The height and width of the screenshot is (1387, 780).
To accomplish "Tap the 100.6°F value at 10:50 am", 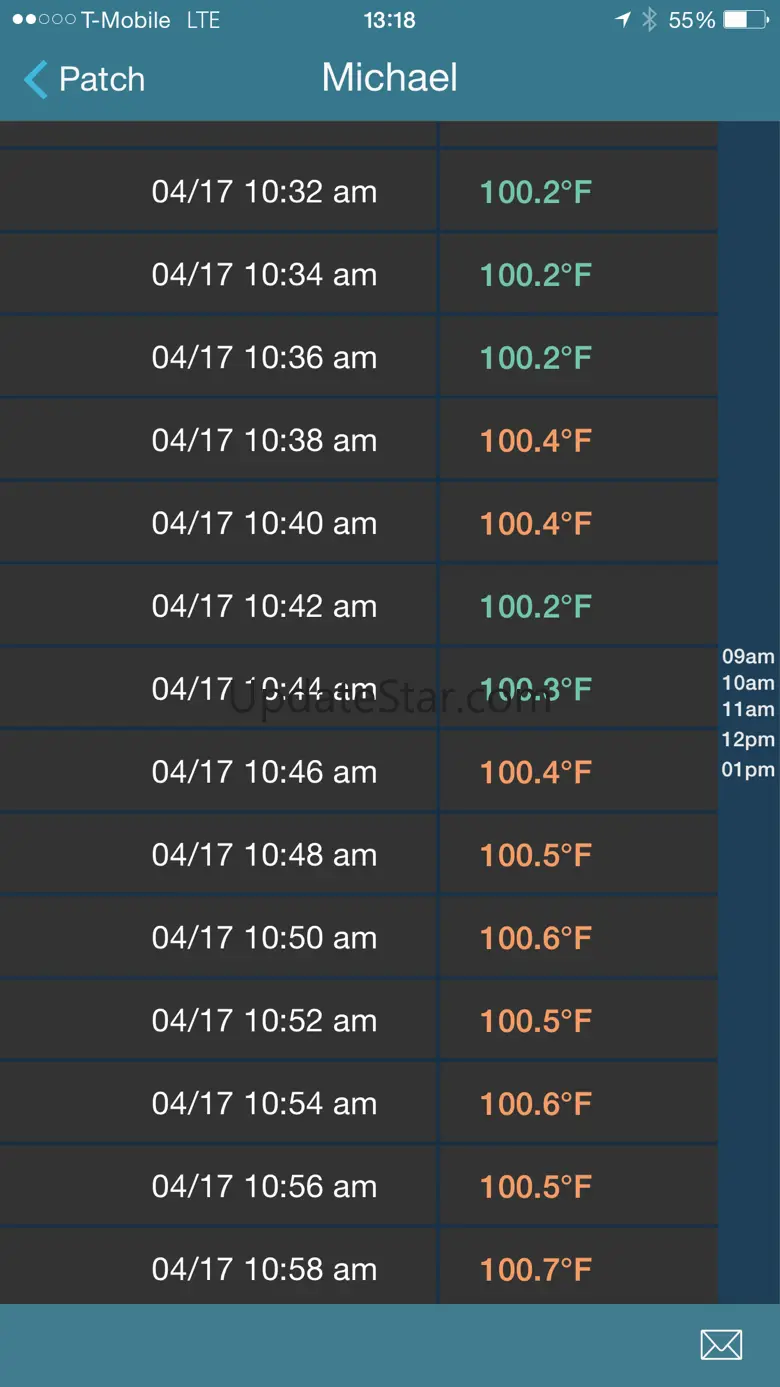I will [536, 938].
